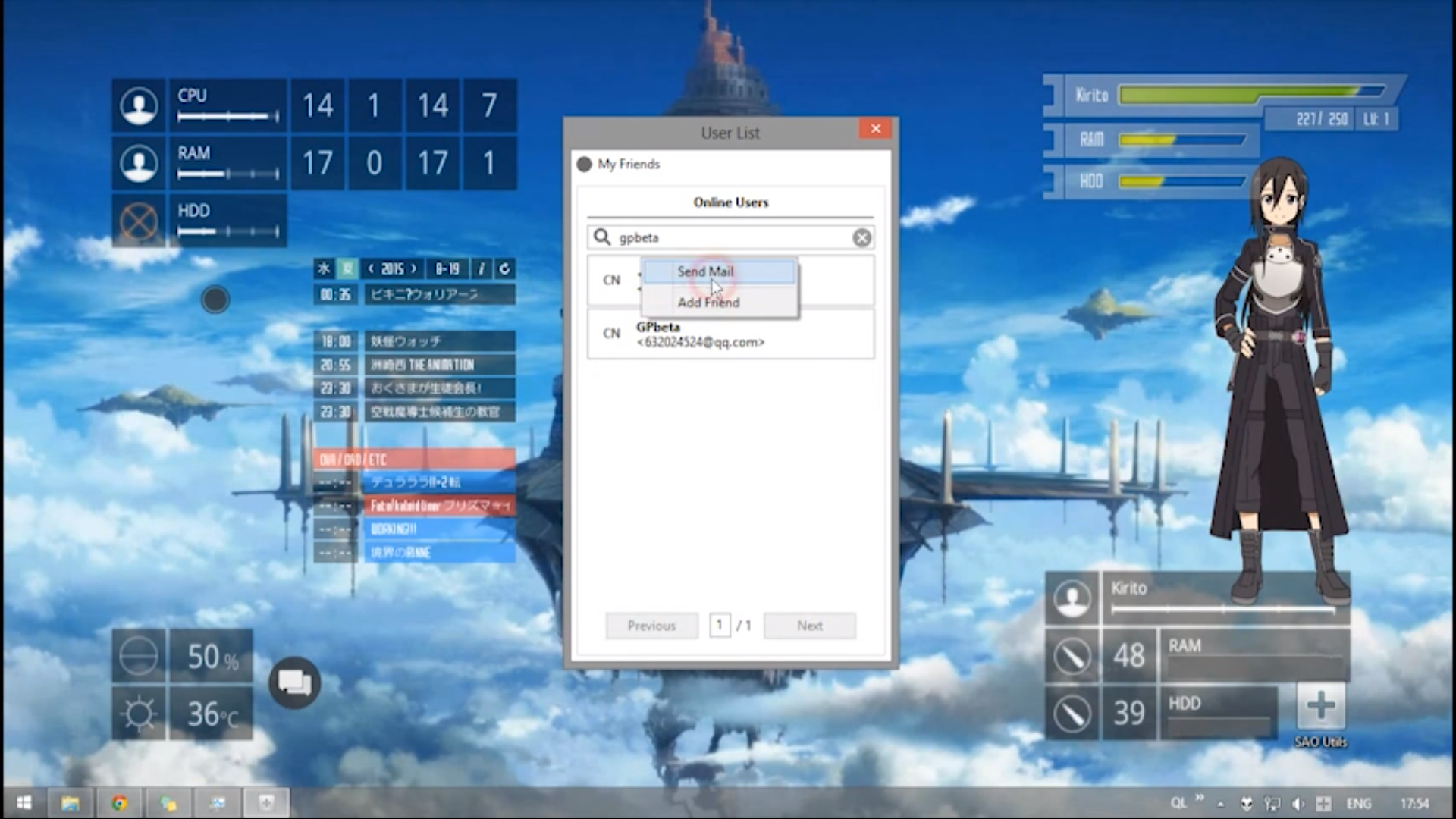
Task: Open the chat bubble widget
Action: [x=294, y=682]
